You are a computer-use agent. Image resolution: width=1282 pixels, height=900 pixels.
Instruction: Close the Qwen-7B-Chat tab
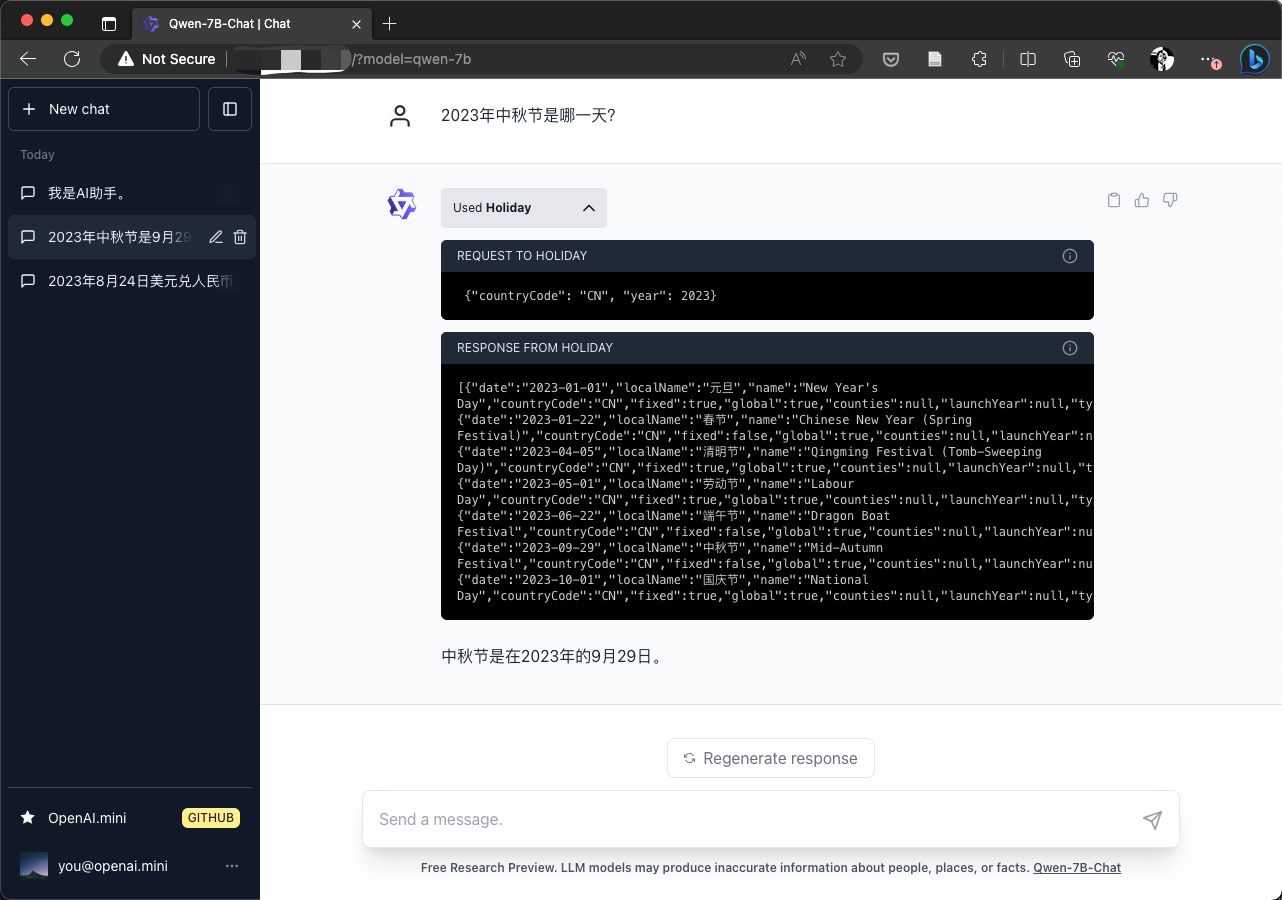point(357,23)
